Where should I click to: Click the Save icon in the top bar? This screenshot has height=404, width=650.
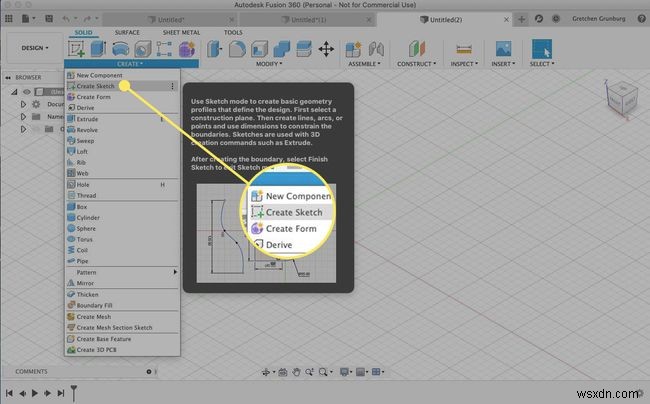click(49, 19)
